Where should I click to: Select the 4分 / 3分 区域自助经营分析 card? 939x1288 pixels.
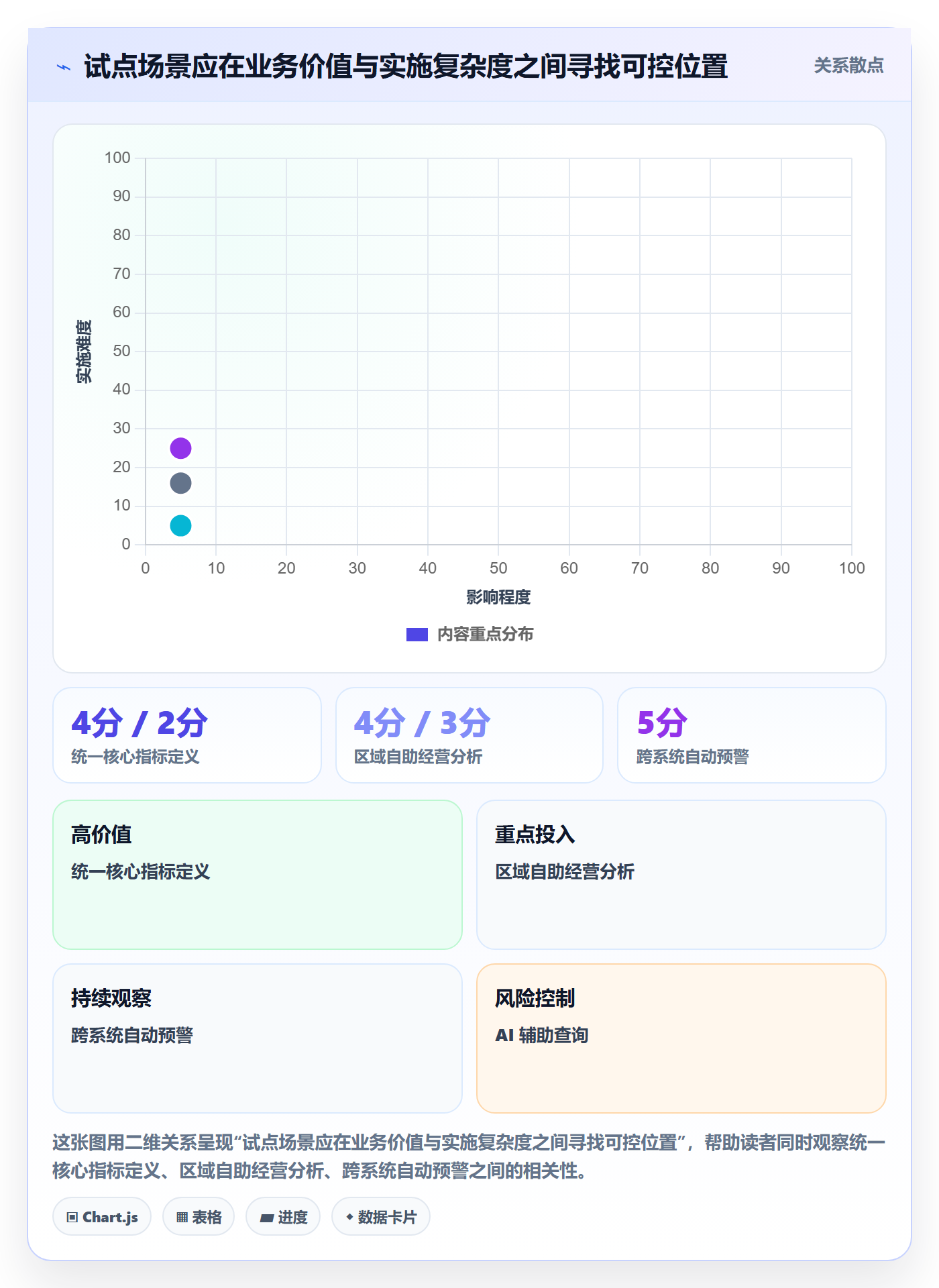pyautogui.click(x=469, y=735)
